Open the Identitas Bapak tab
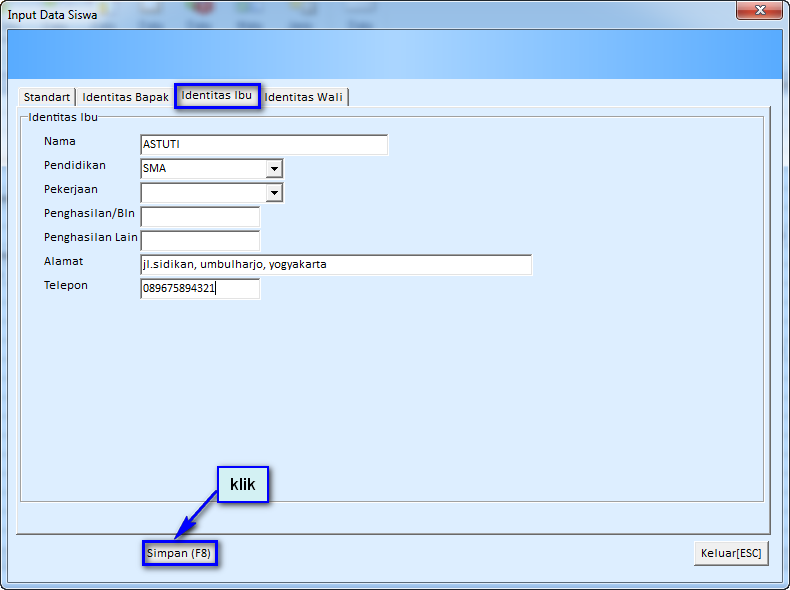Viewport: 790px width, 590px height. click(125, 97)
